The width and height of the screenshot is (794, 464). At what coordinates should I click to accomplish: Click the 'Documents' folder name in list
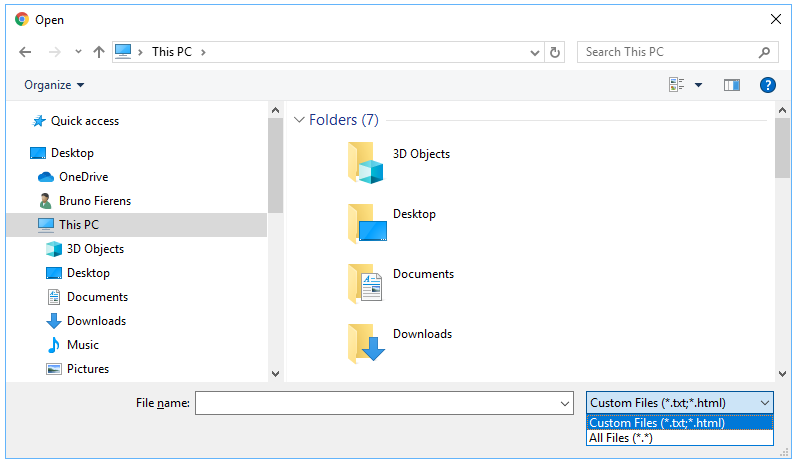point(423,274)
